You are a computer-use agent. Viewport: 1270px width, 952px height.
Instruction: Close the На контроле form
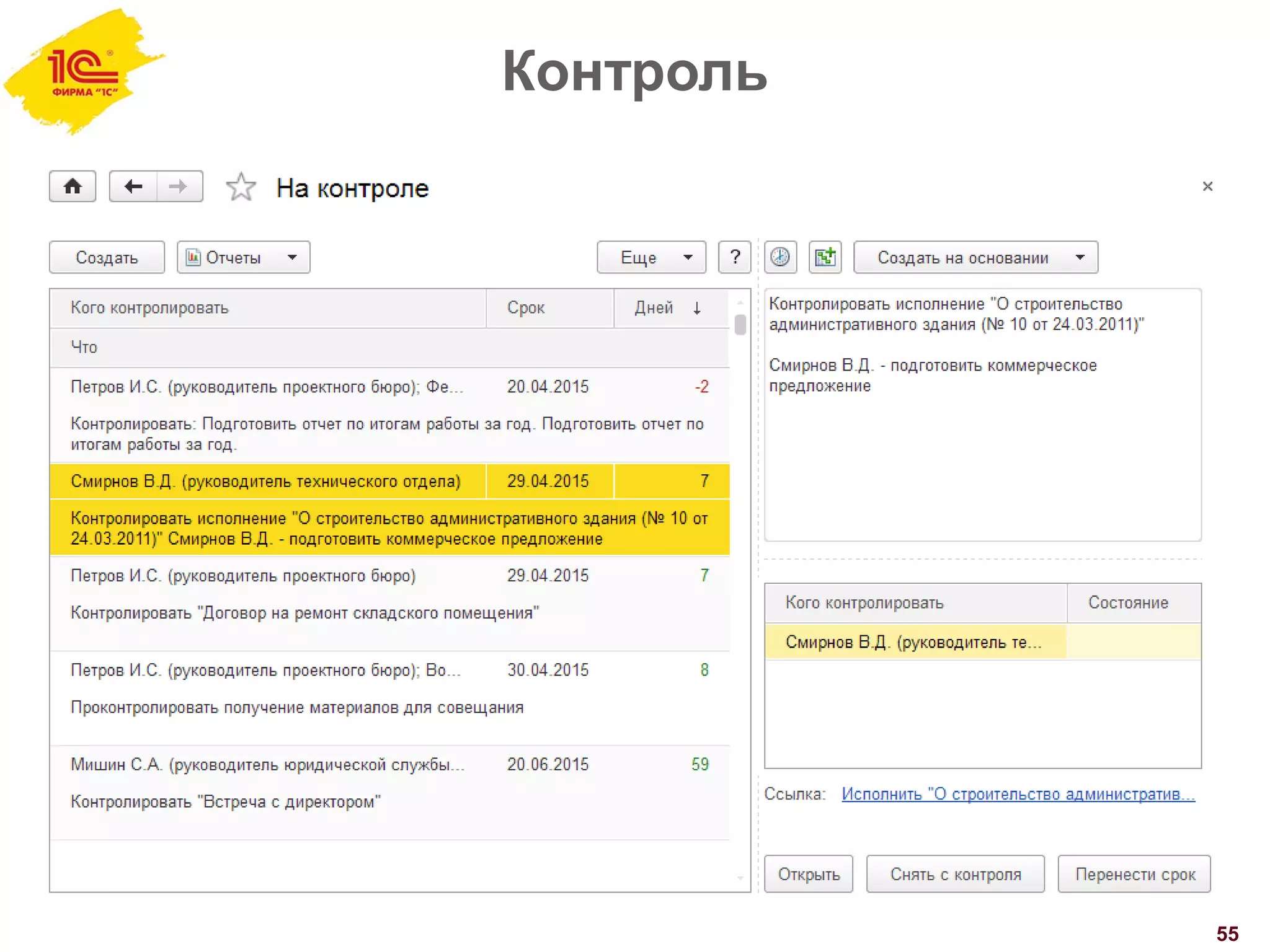1207,187
